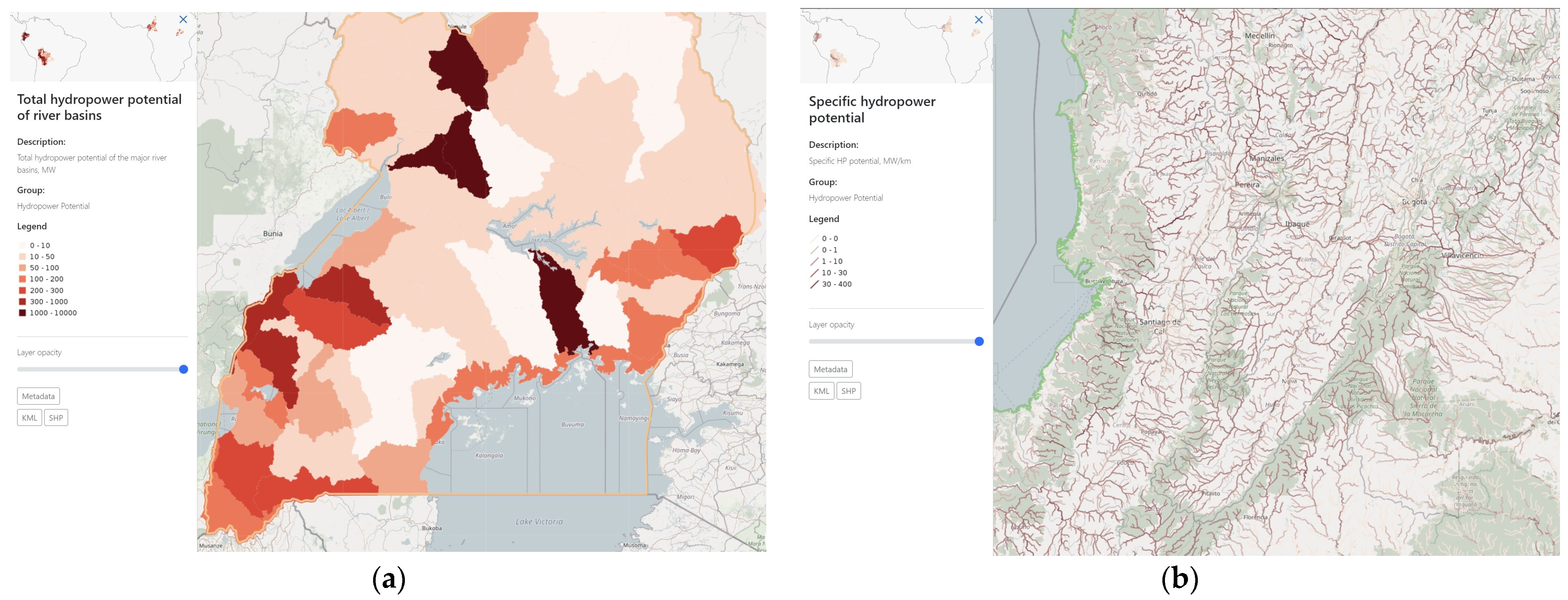Download KML for the river basins layer
Image resolution: width=1568 pixels, height=600 pixels.
[x=29, y=418]
